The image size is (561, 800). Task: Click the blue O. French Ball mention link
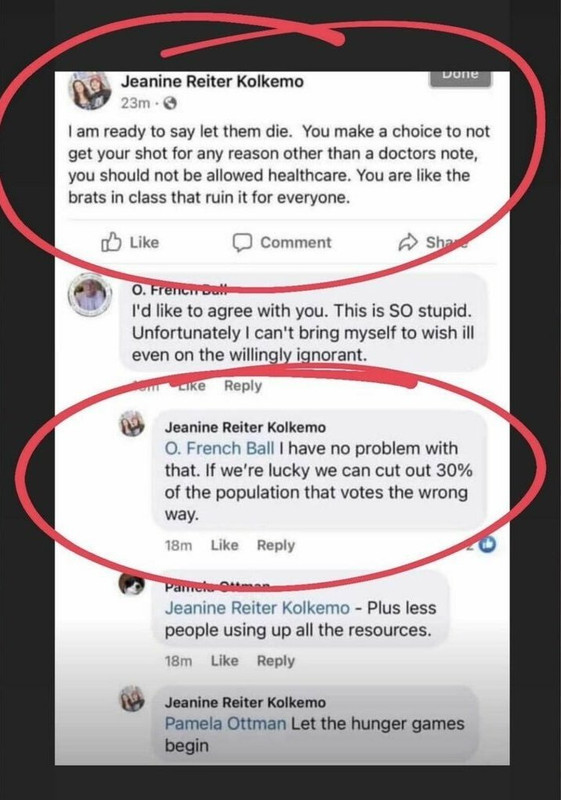click(219, 448)
